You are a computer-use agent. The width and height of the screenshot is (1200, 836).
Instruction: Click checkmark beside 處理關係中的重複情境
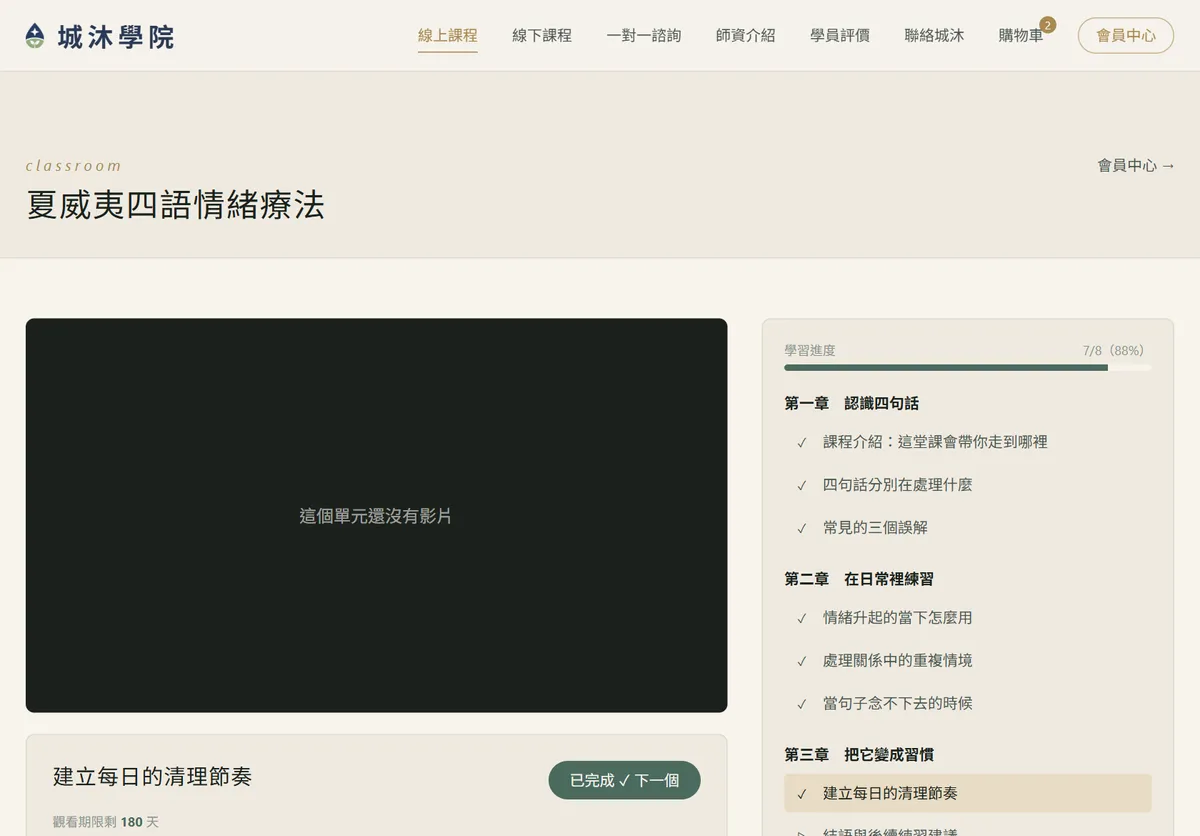click(x=802, y=661)
